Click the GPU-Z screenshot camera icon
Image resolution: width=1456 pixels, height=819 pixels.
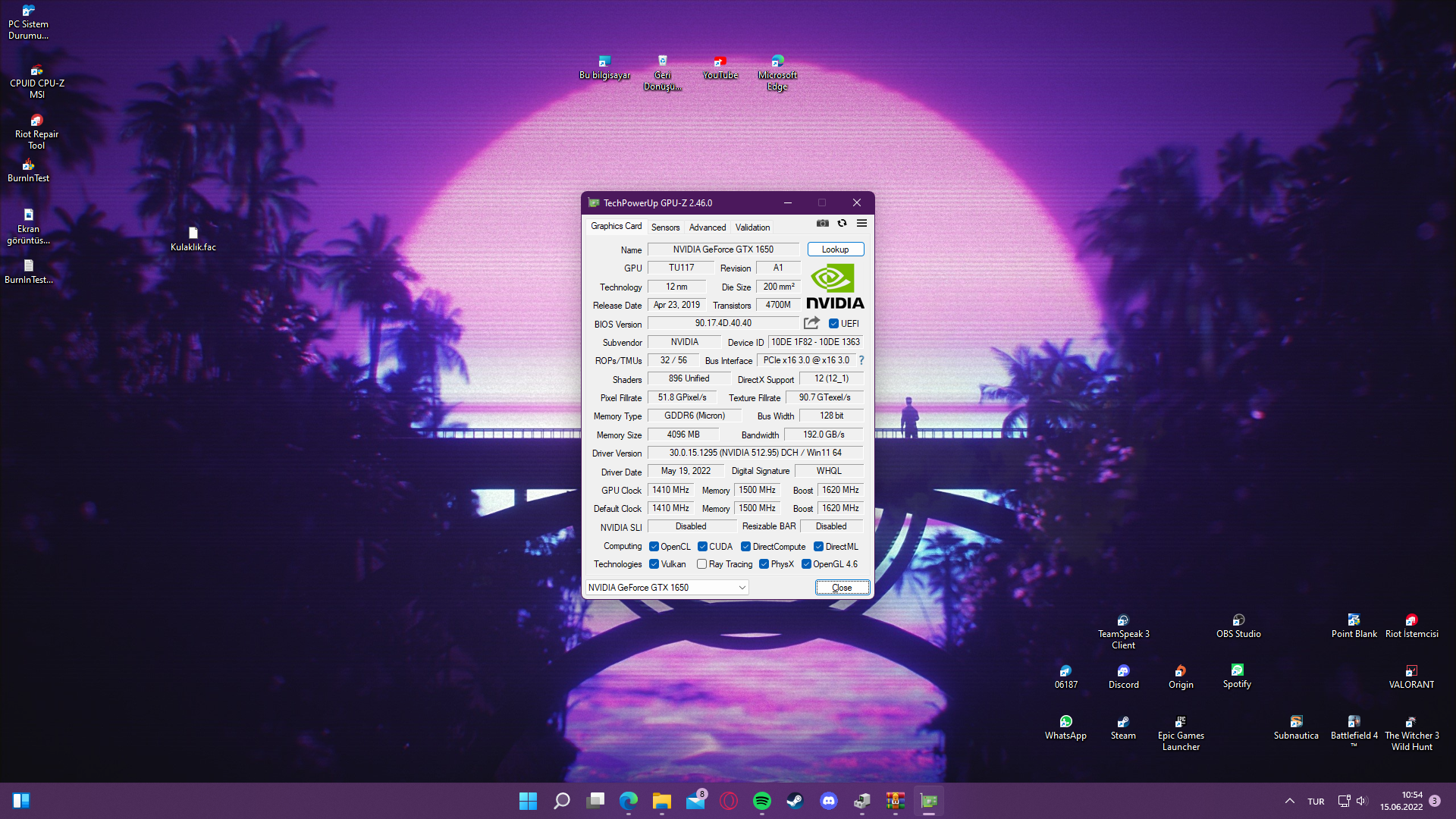[822, 223]
